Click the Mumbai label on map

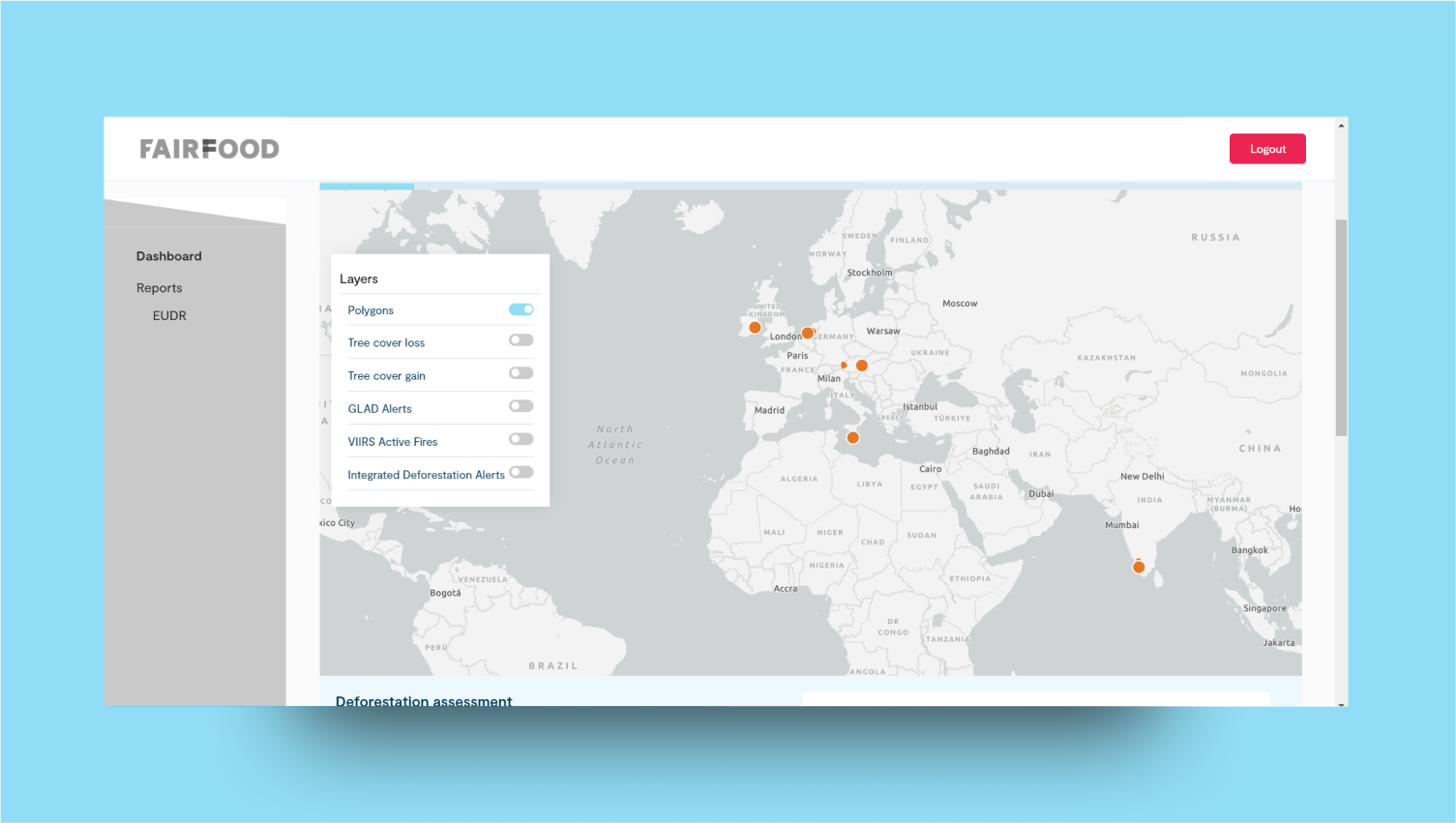tap(1122, 525)
